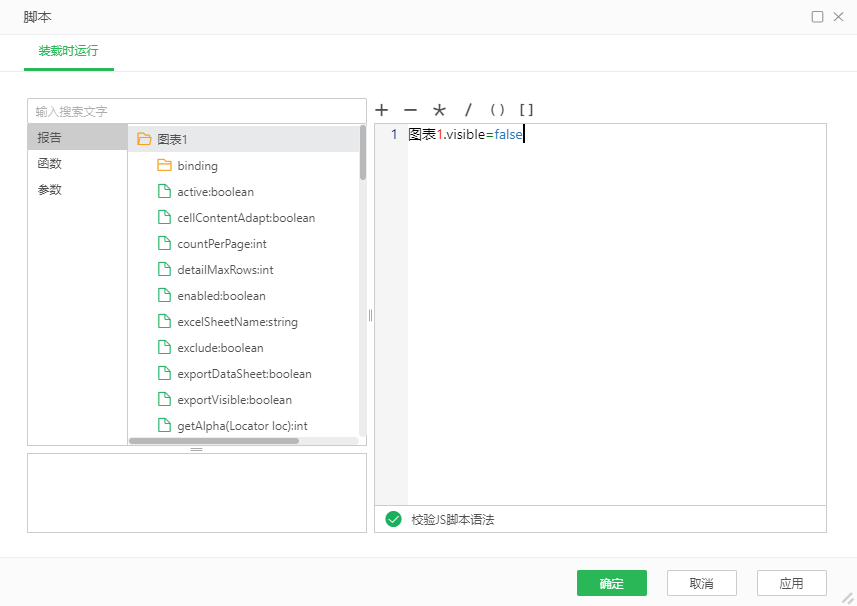Click the division slash operator
This screenshot has height=606, width=857.
(468, 110)
